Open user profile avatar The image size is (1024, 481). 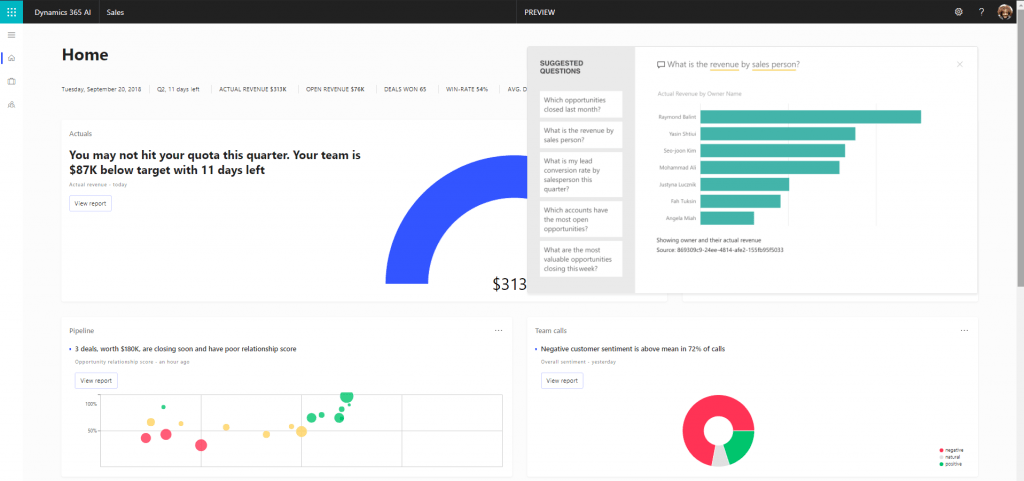[1005, 12]
